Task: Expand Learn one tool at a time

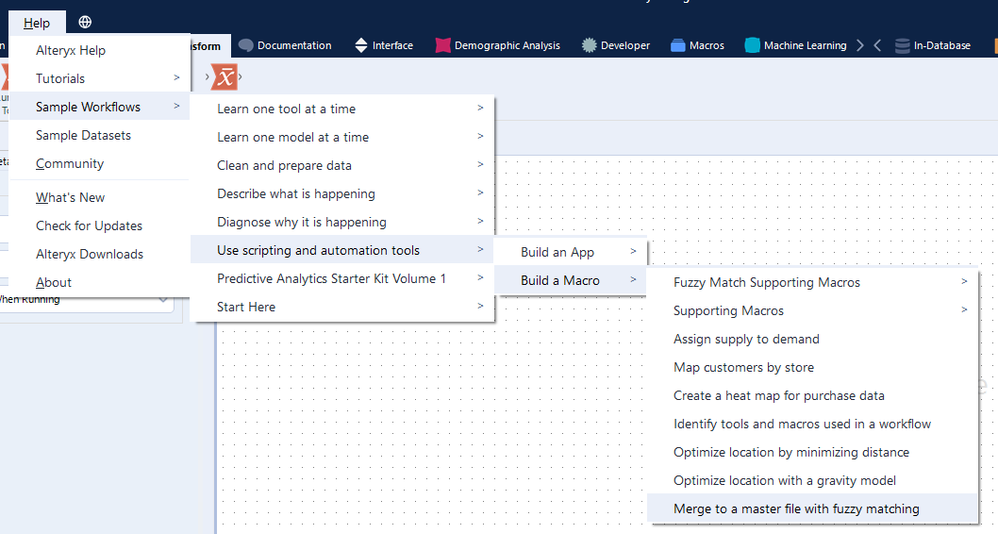Action: tap(342, 109)
